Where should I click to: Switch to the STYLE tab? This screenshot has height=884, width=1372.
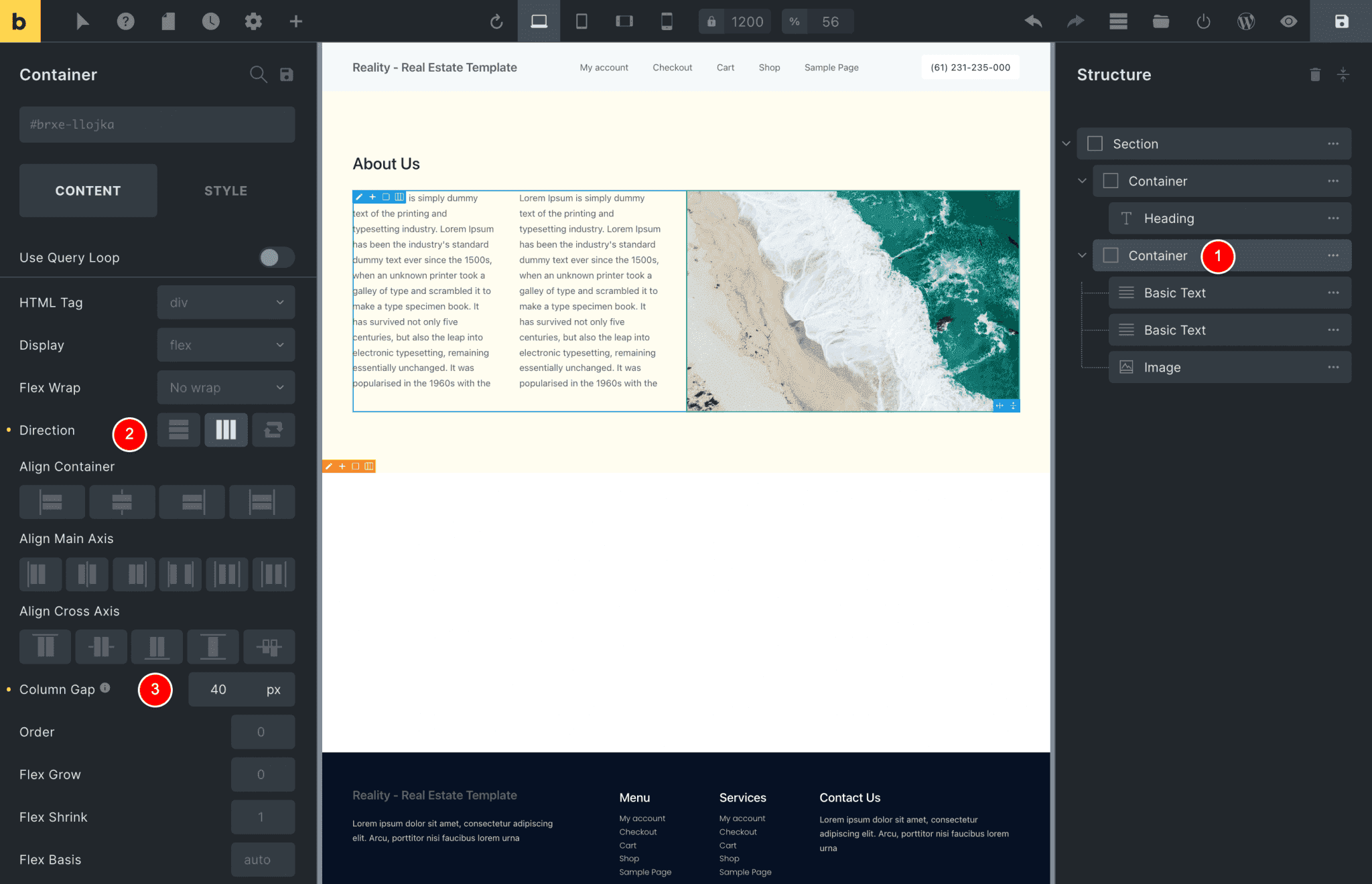226,190
